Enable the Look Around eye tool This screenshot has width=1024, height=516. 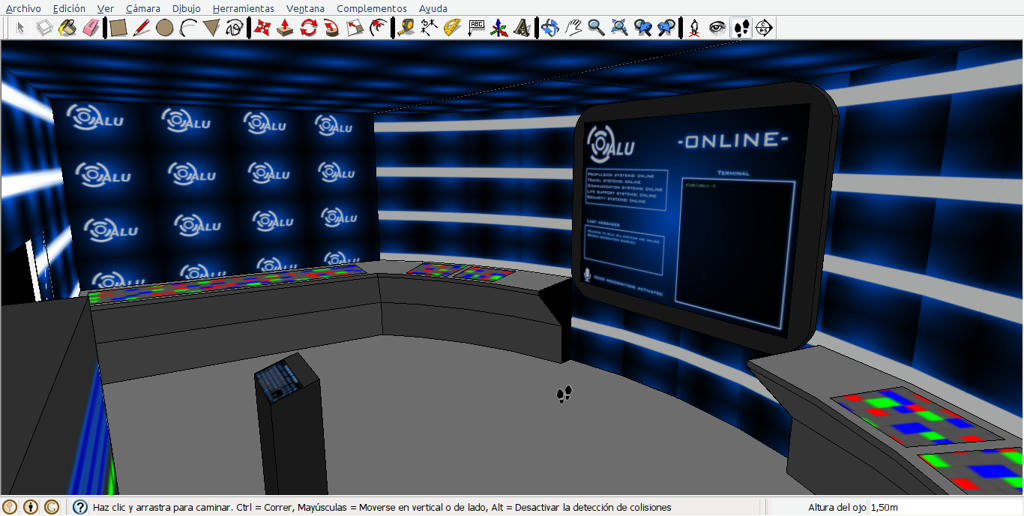coord(718,27)
